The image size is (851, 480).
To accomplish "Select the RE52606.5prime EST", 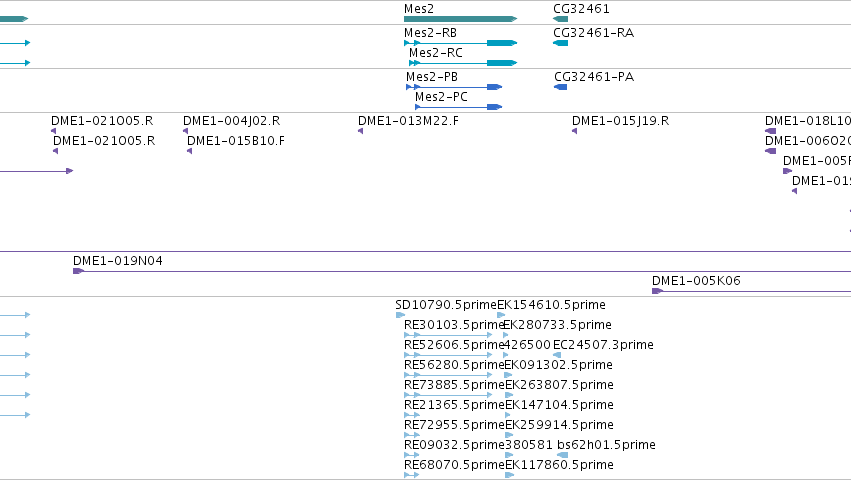I will pyautogui.click(x=448, y=355).
